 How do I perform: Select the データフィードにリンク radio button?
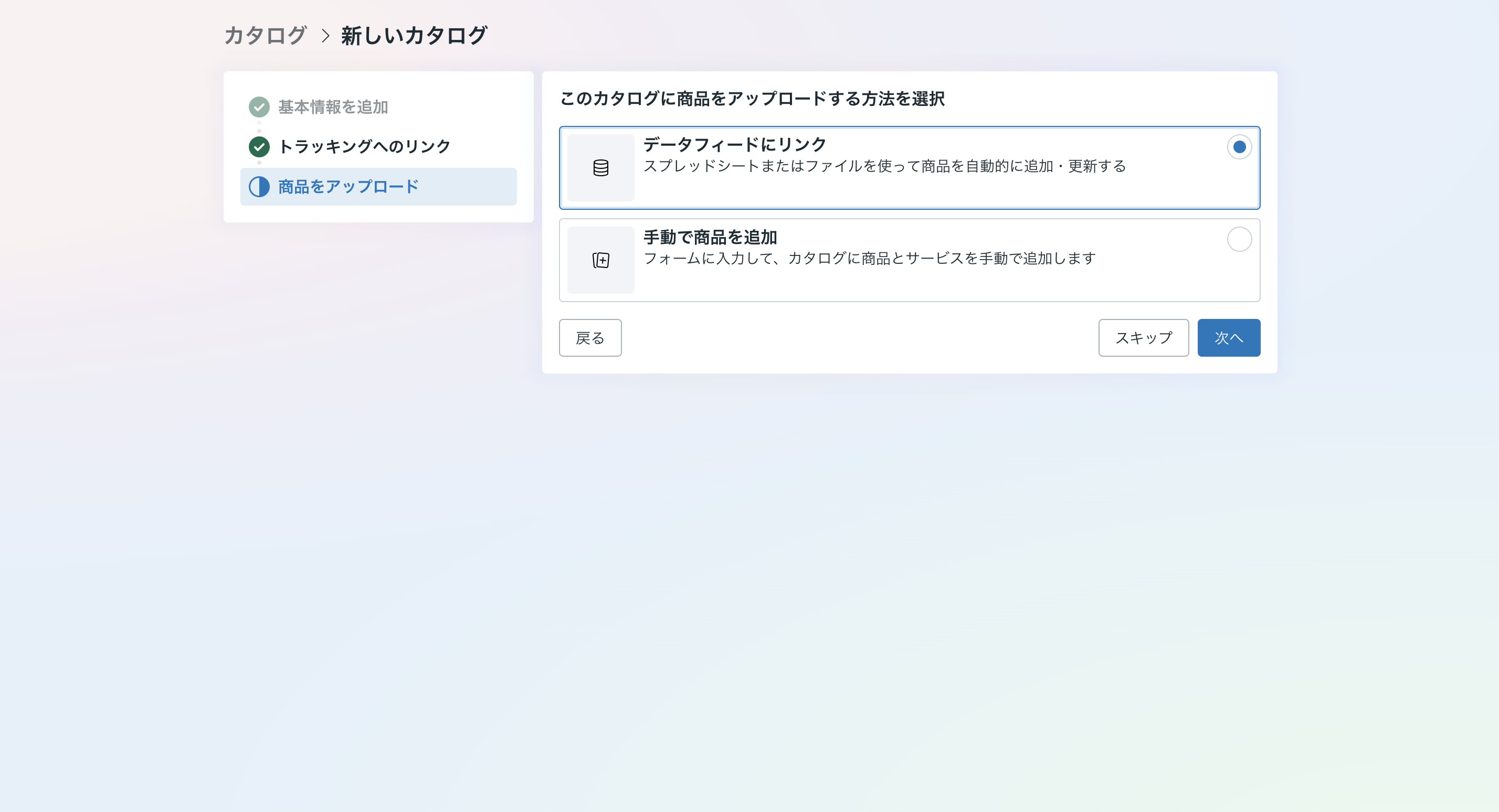coord(1239,146)
